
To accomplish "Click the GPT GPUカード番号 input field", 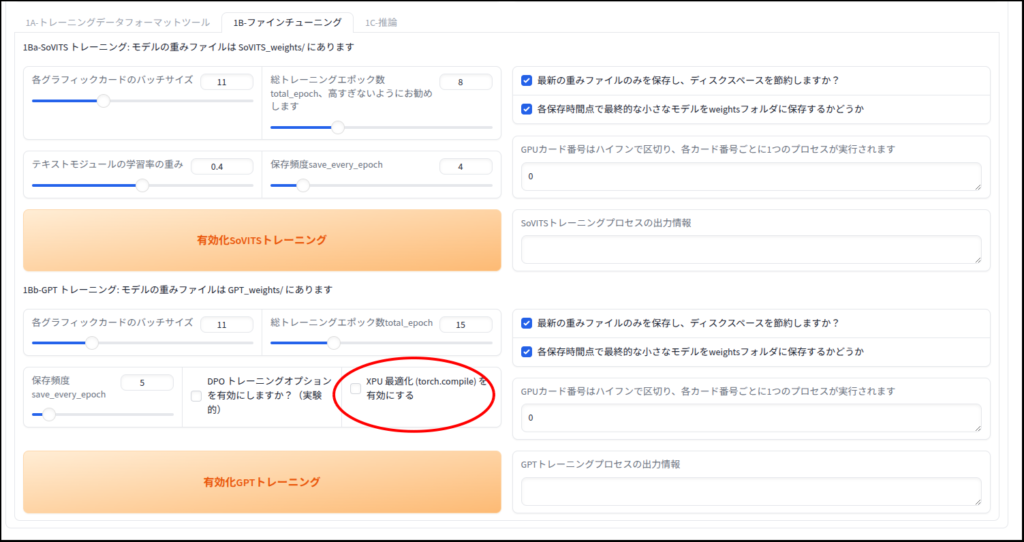I will [751, 418].
